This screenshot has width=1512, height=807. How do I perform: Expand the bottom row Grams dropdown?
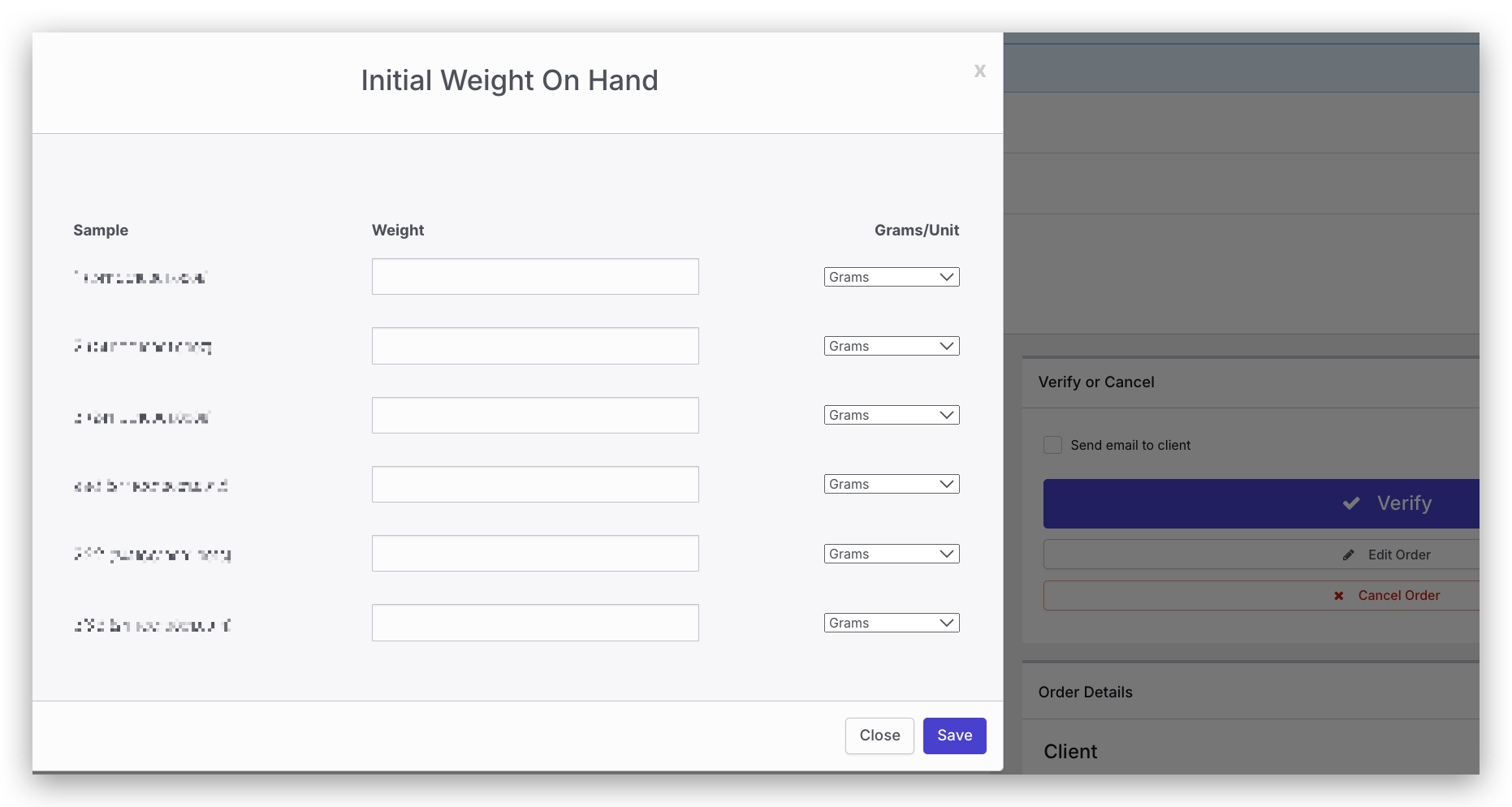pos(891,623)
